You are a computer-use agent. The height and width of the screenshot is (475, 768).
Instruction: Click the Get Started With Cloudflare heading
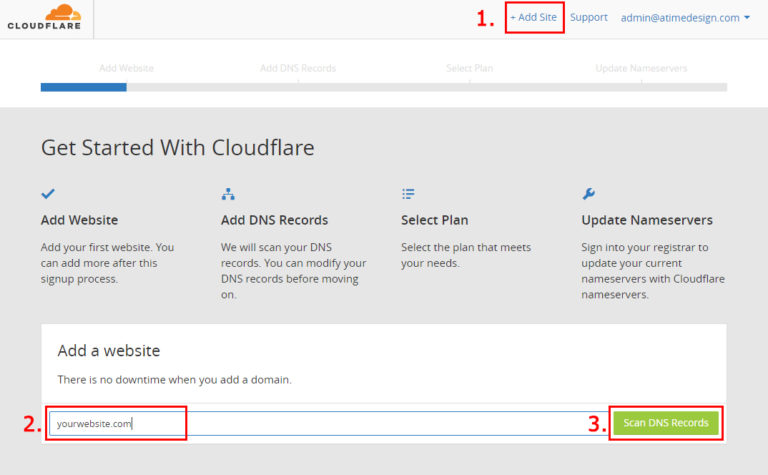click(x=178, y=147)
